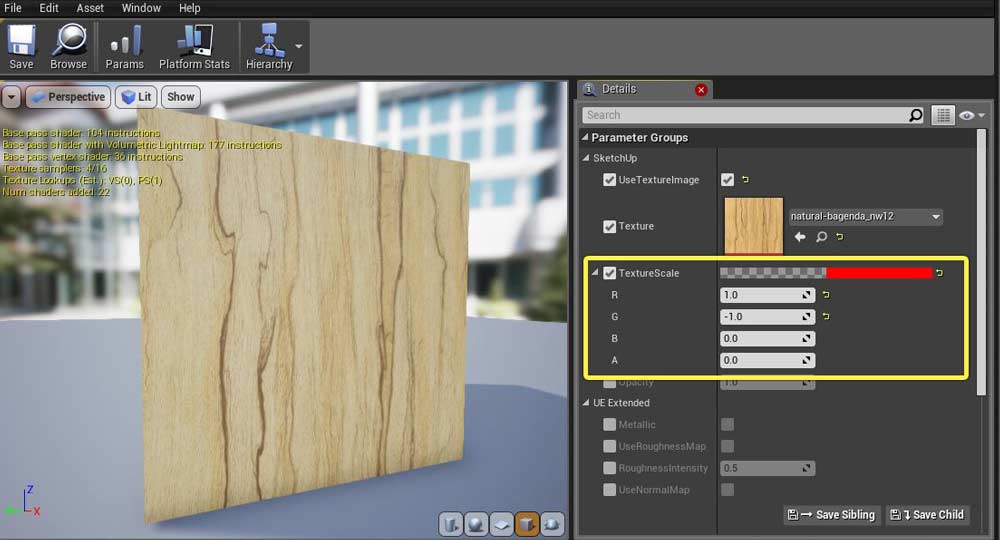
Task: Disable the TextureScale parameter override checkbox
Action: [x=609, y=273]
